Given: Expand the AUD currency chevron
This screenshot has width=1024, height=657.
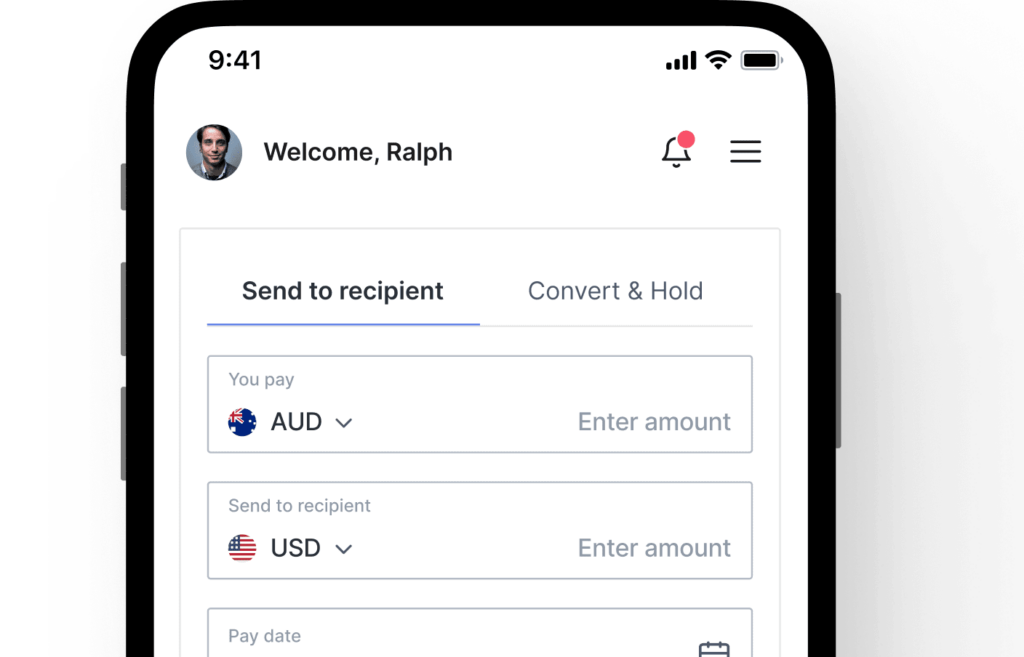Looking at the screenshot, I should click(x=344, y=423).
